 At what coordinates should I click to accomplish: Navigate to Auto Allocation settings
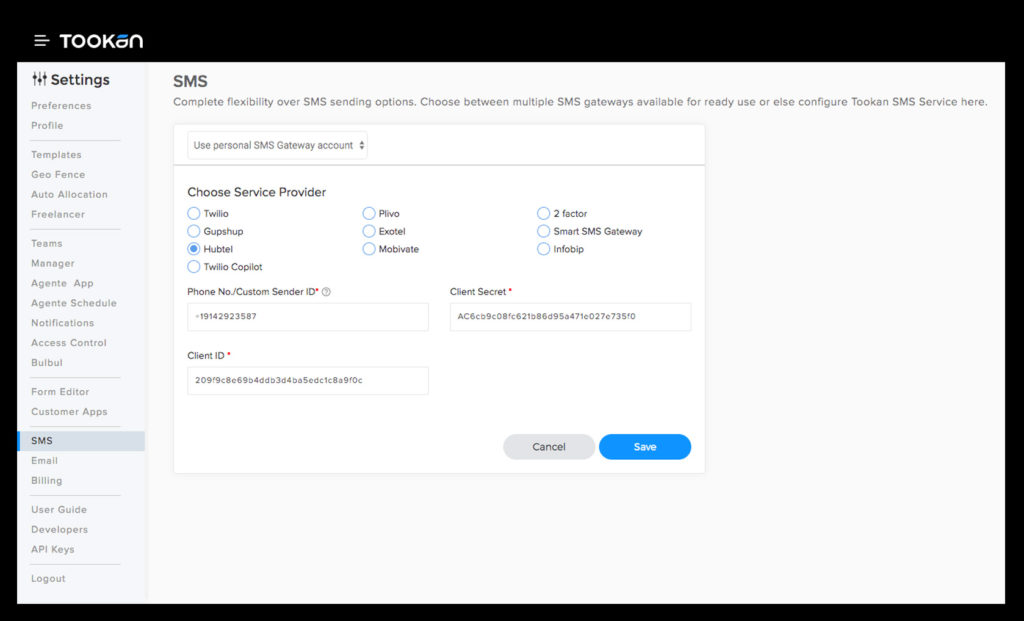pos(69,195)
